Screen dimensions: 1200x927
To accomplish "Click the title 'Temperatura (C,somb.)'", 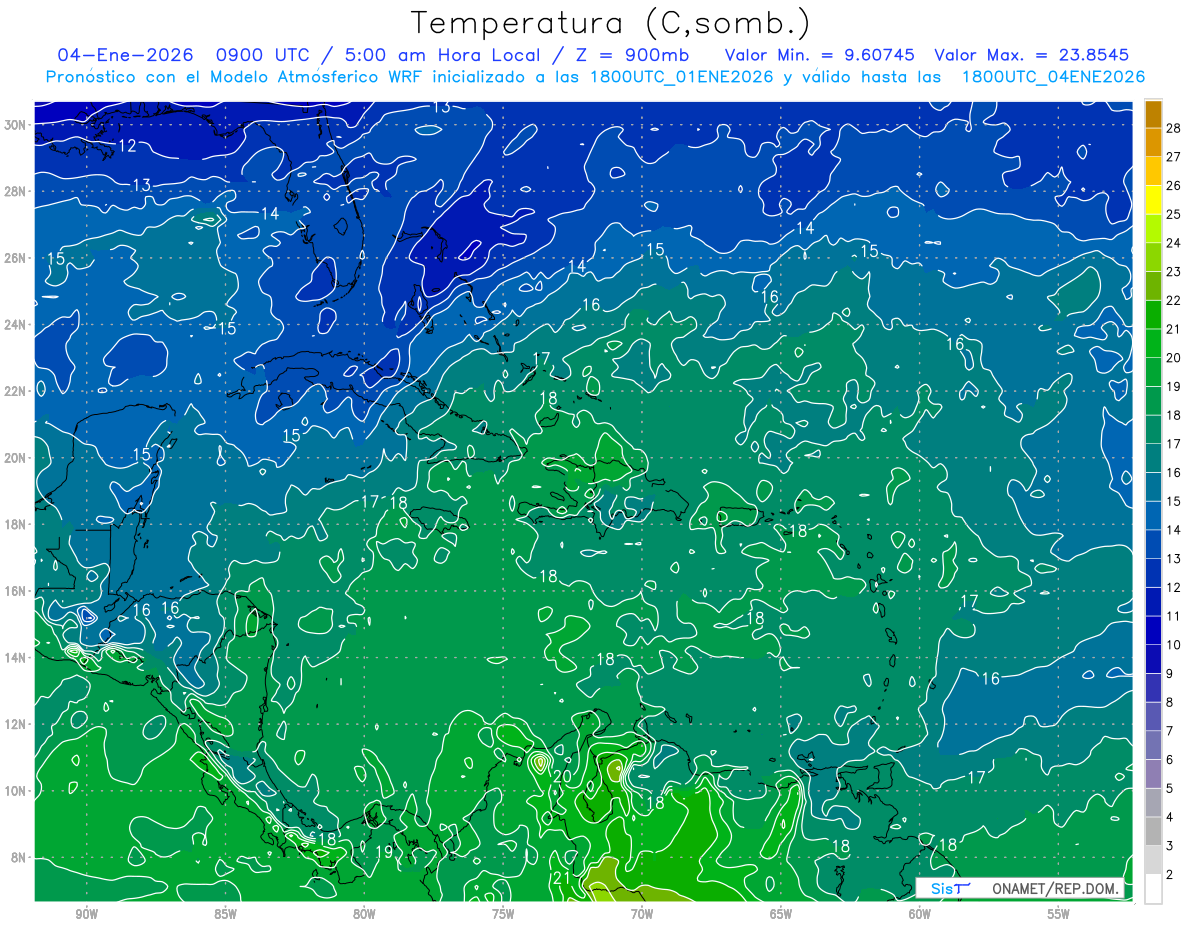I will pos(611,23).
